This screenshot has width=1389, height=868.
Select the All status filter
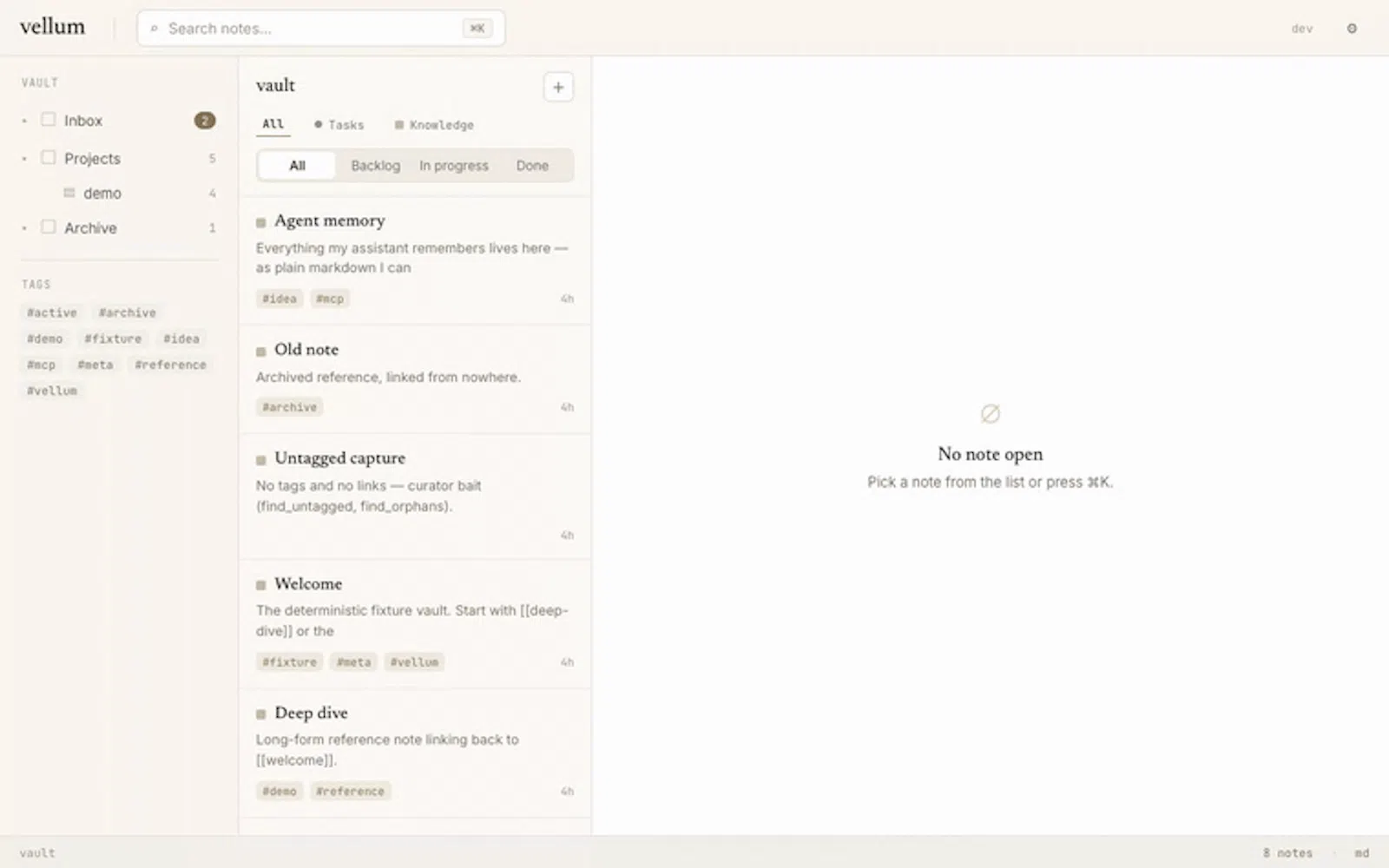click(x=297, y=166)
